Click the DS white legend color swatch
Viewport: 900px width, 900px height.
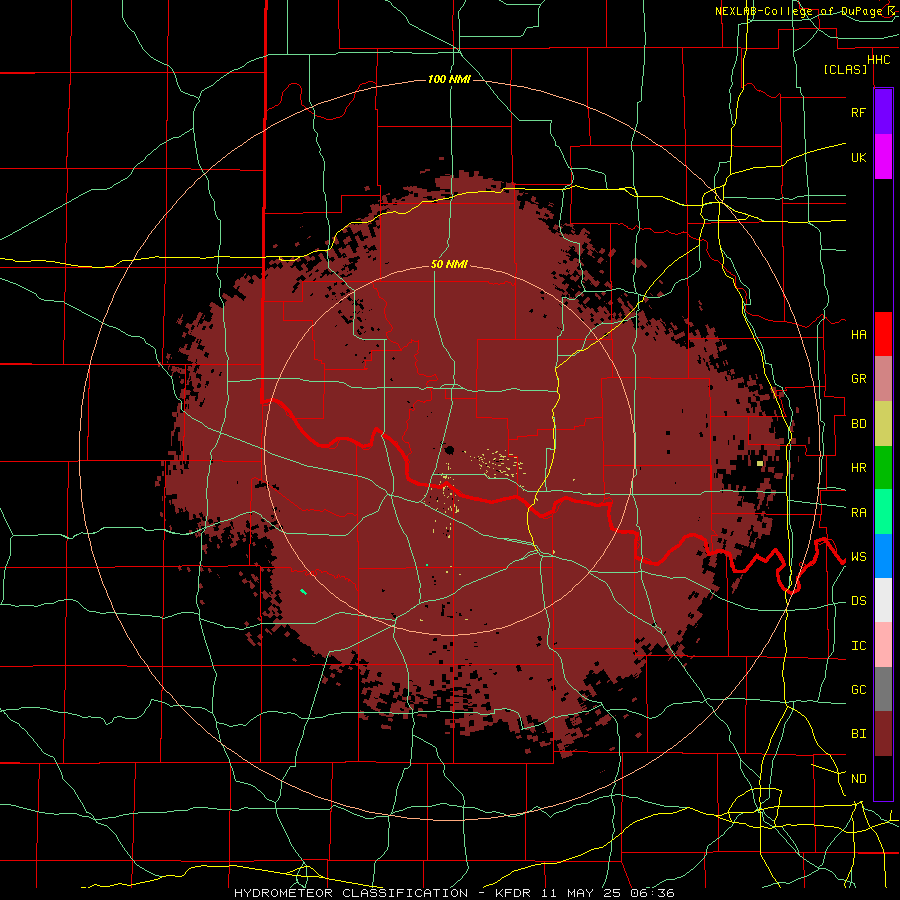pos(883,600)
